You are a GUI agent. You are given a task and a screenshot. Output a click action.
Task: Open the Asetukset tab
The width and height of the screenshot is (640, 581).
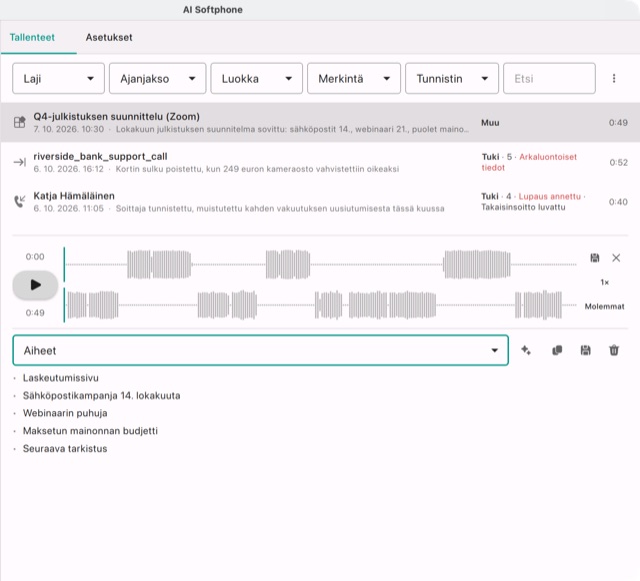click(109, 38)
